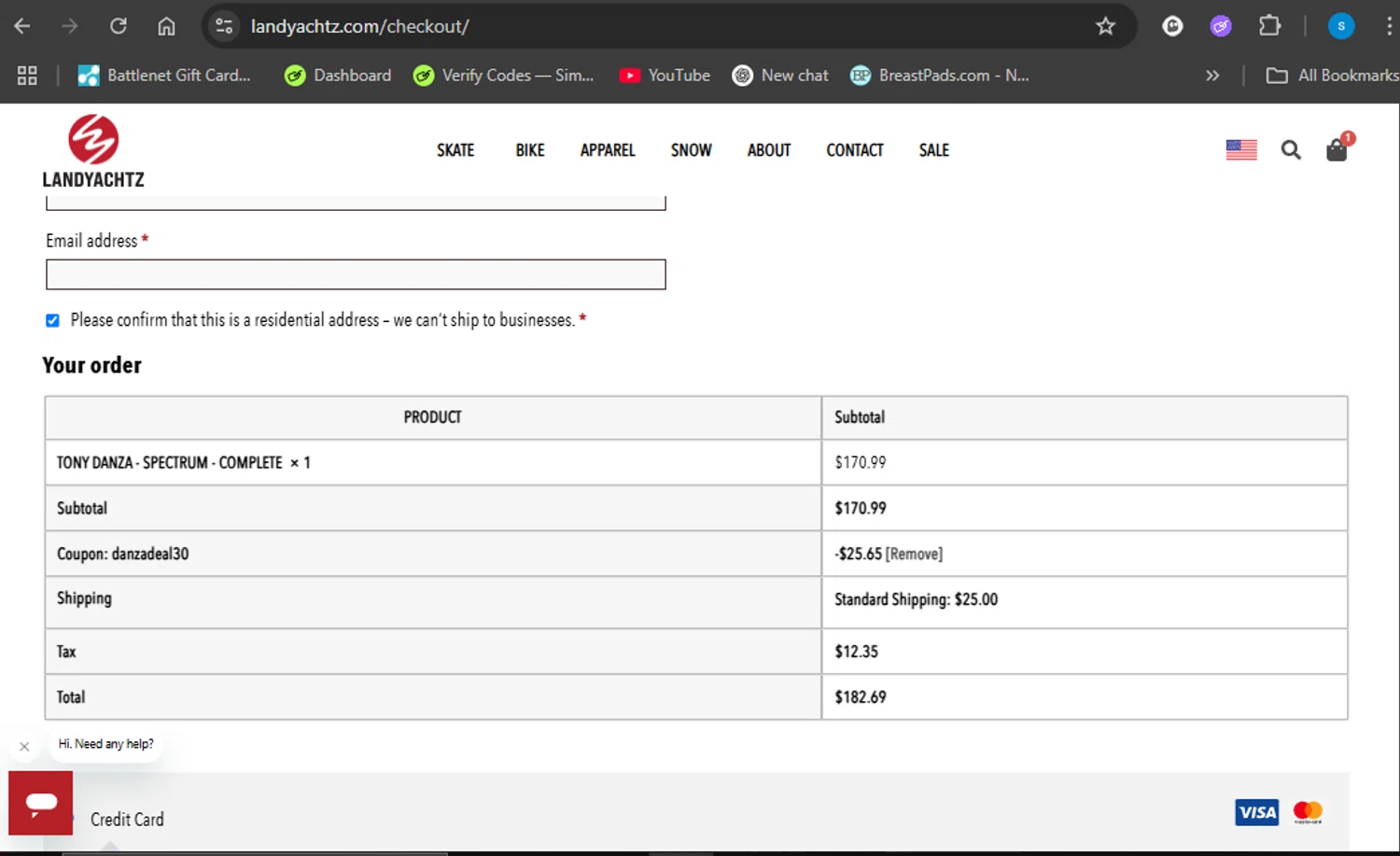The height and width of the screenshot is (856, 1400).
Task: Open the YouTube bookmark
Action: tap(665, 76)
